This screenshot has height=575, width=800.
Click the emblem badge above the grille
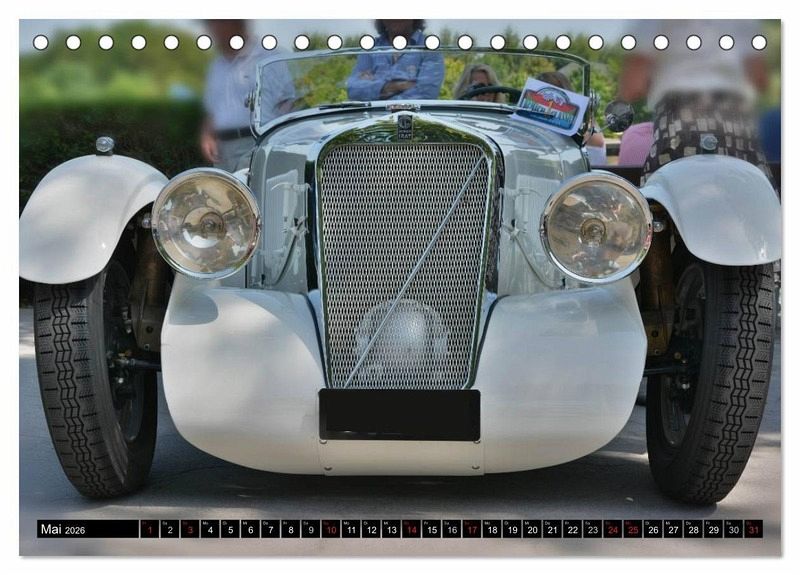pyautogui.click(x=405, y=128)
